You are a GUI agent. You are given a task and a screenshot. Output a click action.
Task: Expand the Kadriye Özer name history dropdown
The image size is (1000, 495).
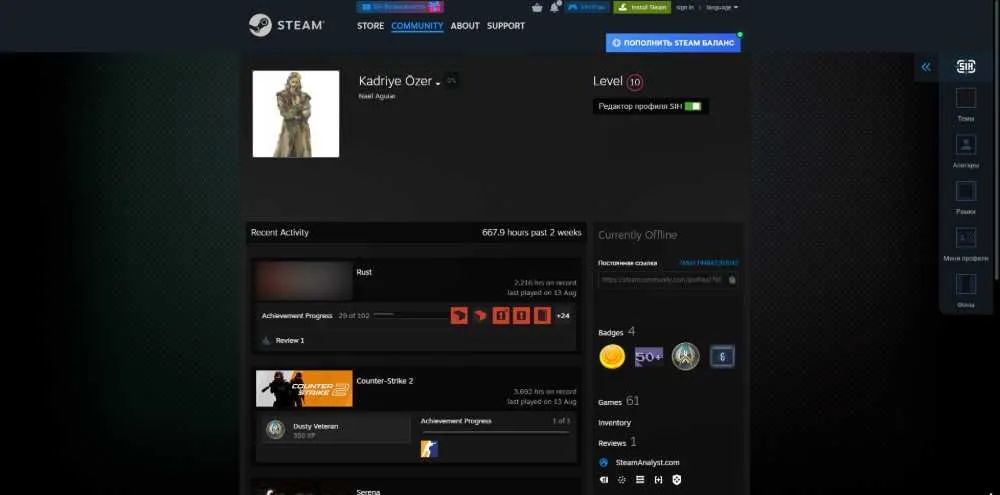pyautogui.click(x=438, y=84)
